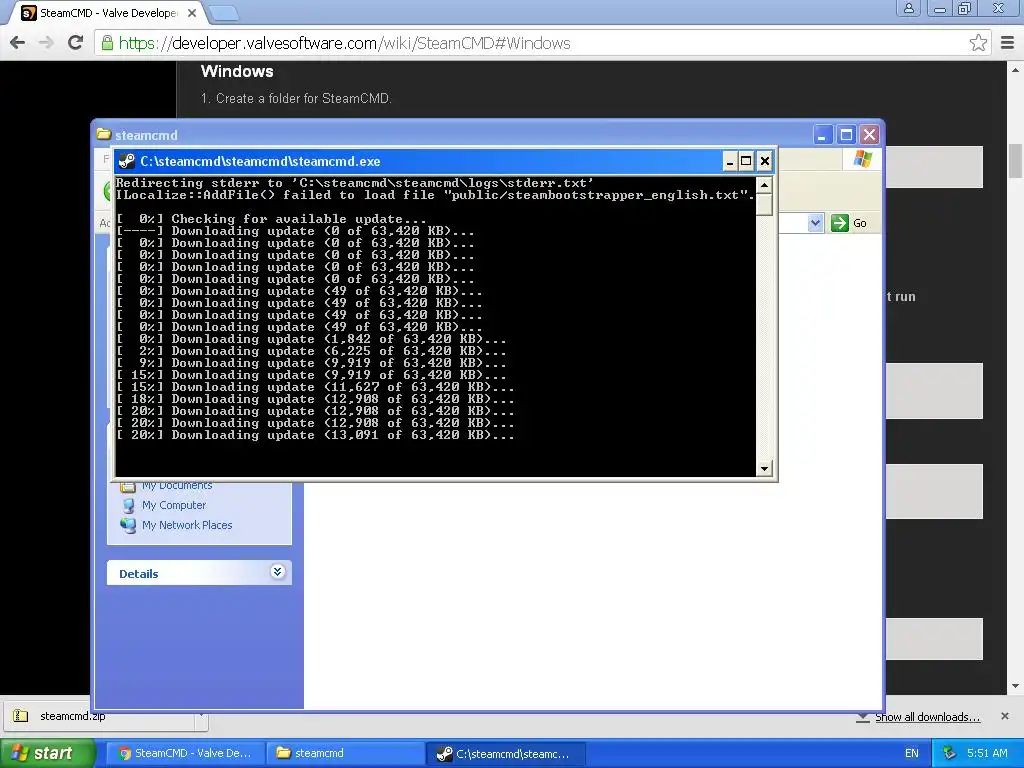Show all downloads link
Image resolution: width=1024 pixels, height=768 pixels.
[927, 717]
